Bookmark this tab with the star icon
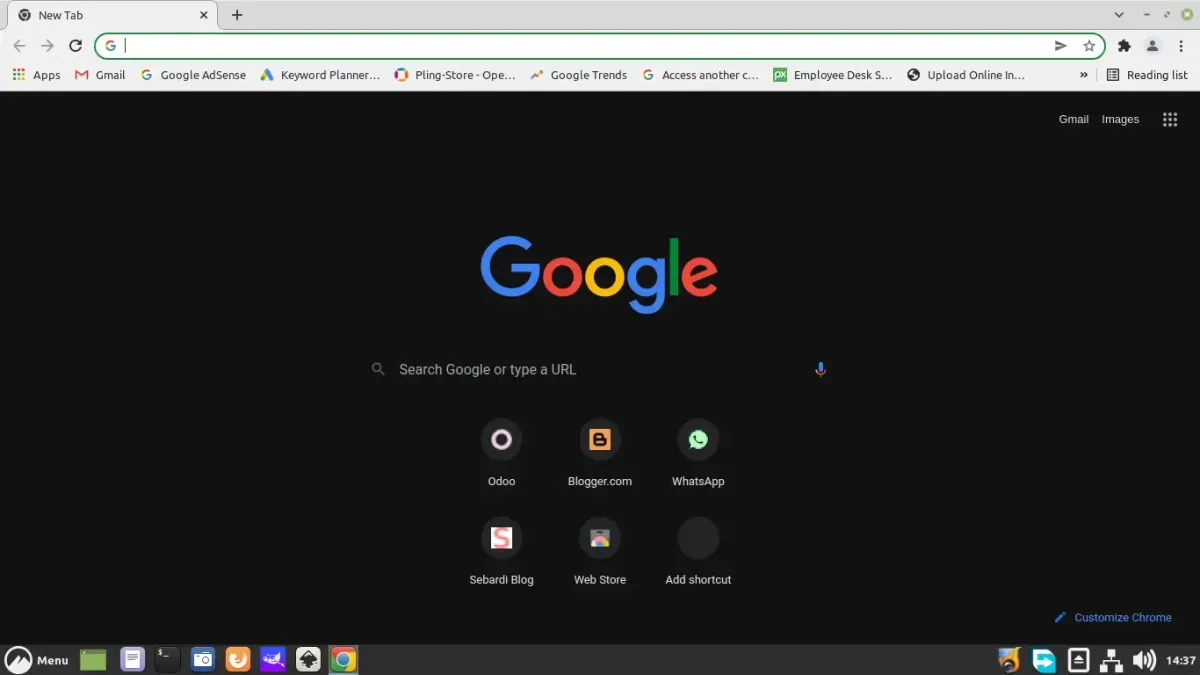The height and width of the screenshot is (675, 1200). click(x=1089, y=46)
